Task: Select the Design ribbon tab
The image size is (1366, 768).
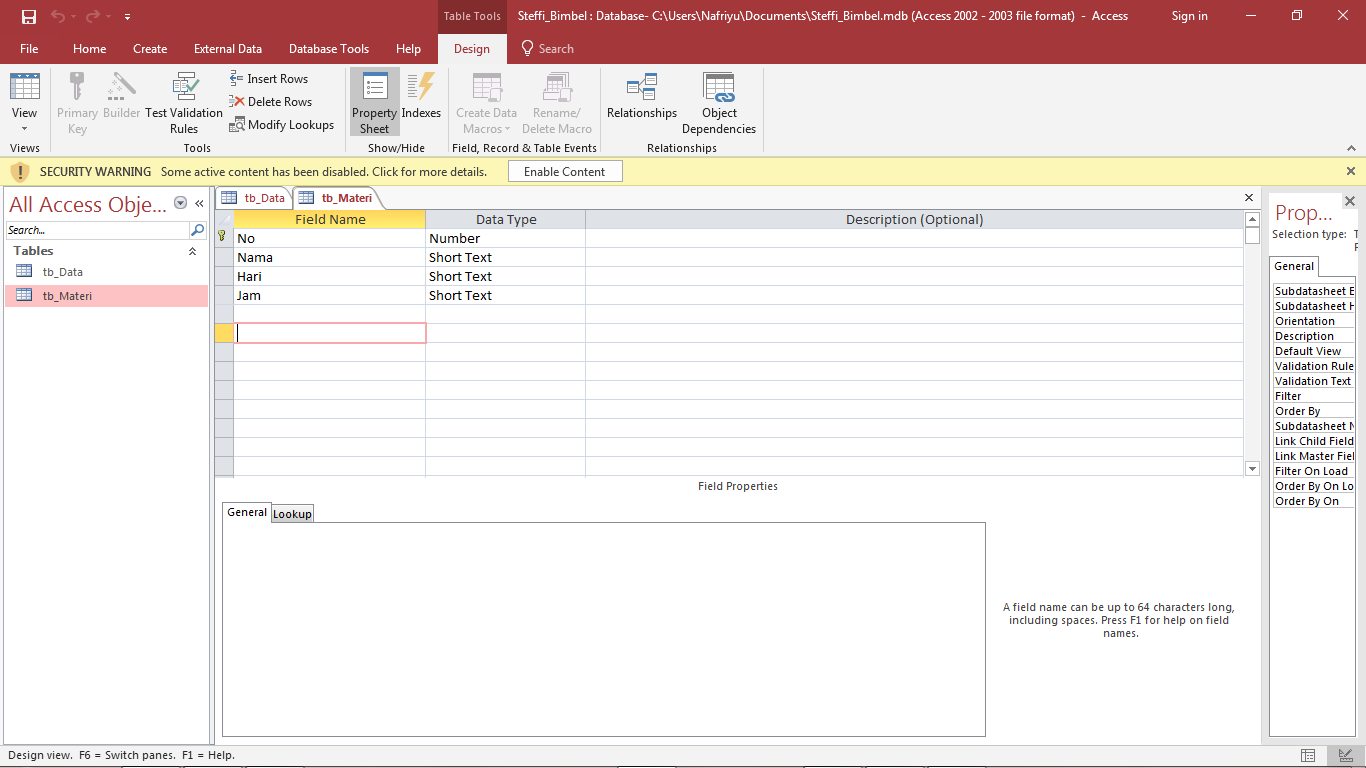Action: (472, 48)
